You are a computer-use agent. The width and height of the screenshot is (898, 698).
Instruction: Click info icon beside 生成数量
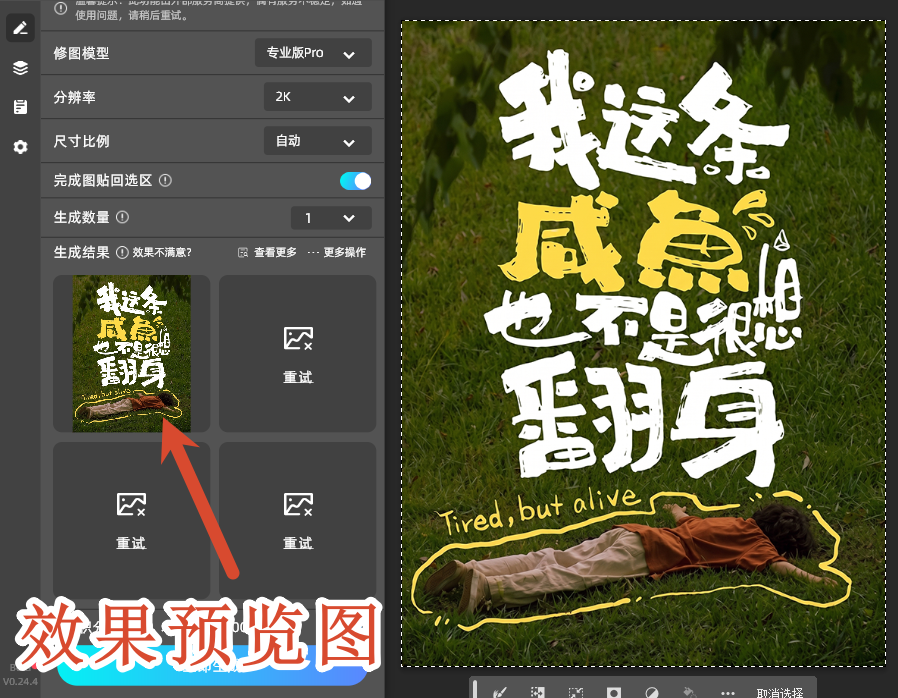click(123, 217)
